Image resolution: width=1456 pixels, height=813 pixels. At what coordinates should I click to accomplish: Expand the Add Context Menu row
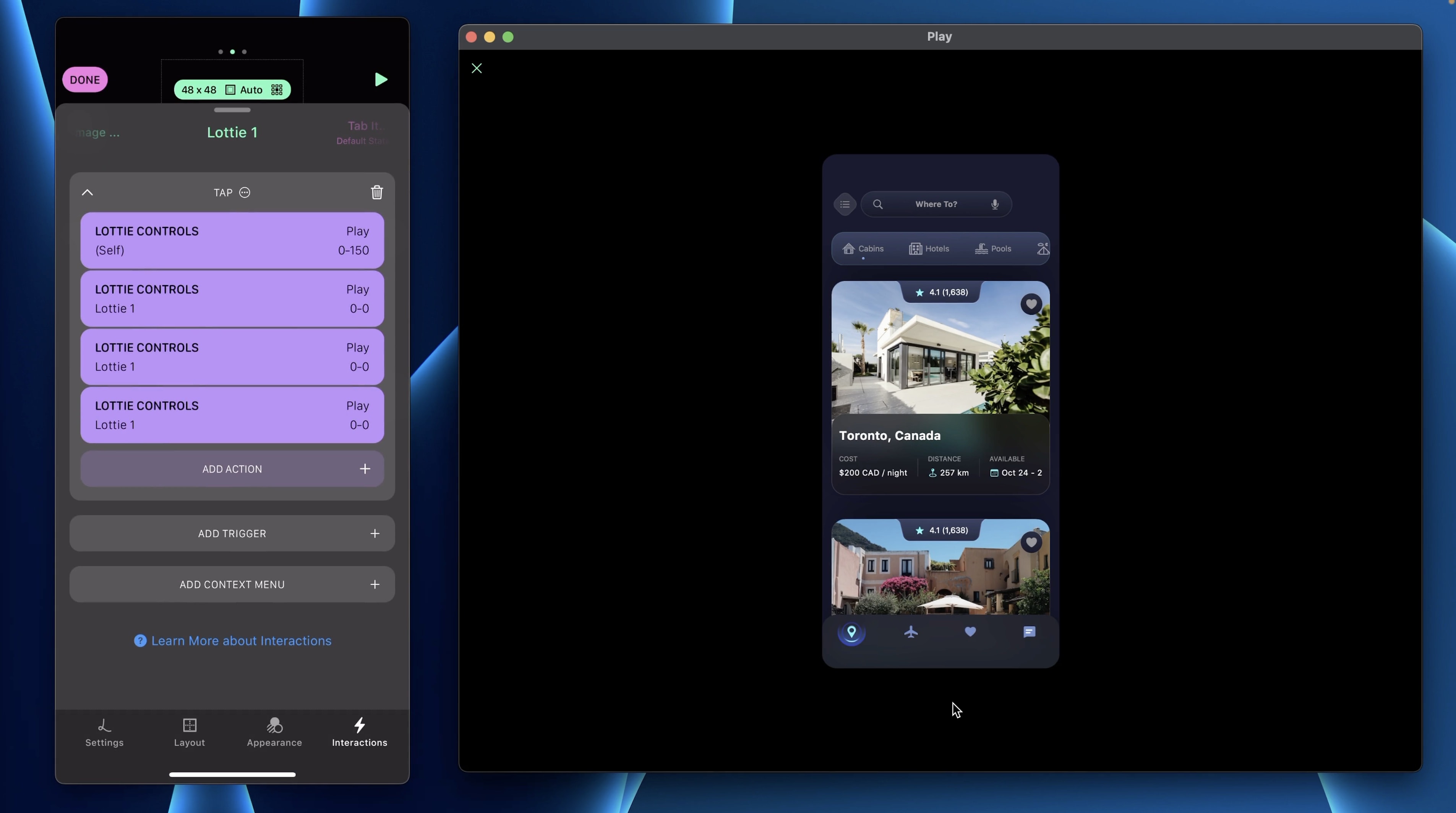tap(232, 584)
